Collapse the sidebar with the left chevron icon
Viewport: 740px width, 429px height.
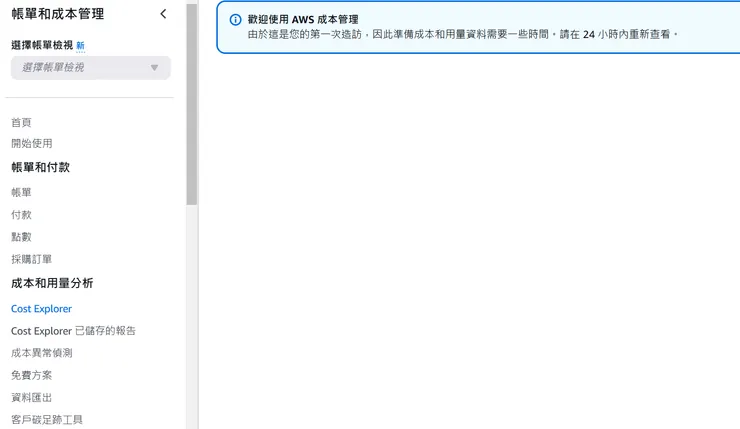[x=163, y=14]
